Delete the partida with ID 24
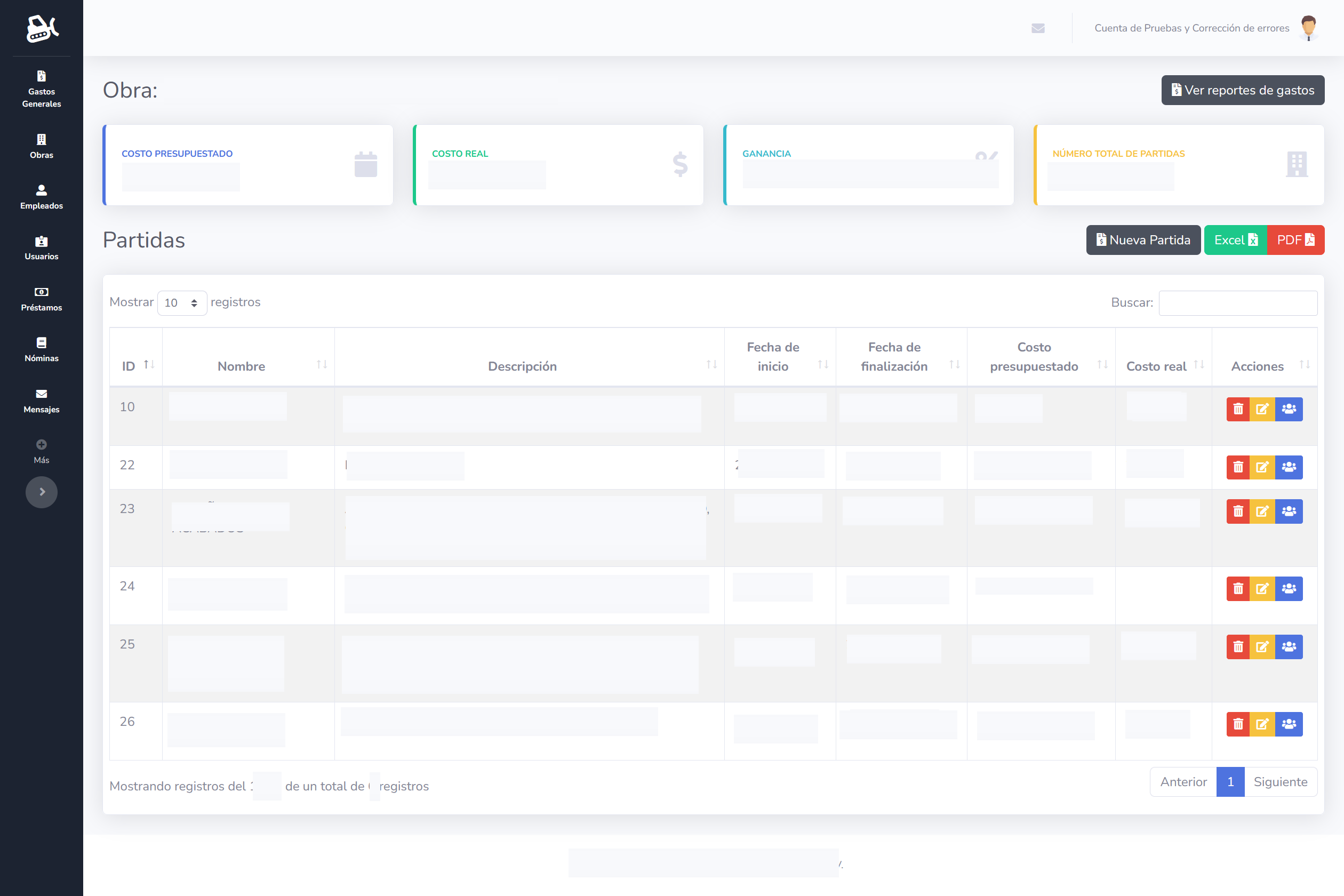This screenshot has width=1344, height=896. tap(1238, 589)
